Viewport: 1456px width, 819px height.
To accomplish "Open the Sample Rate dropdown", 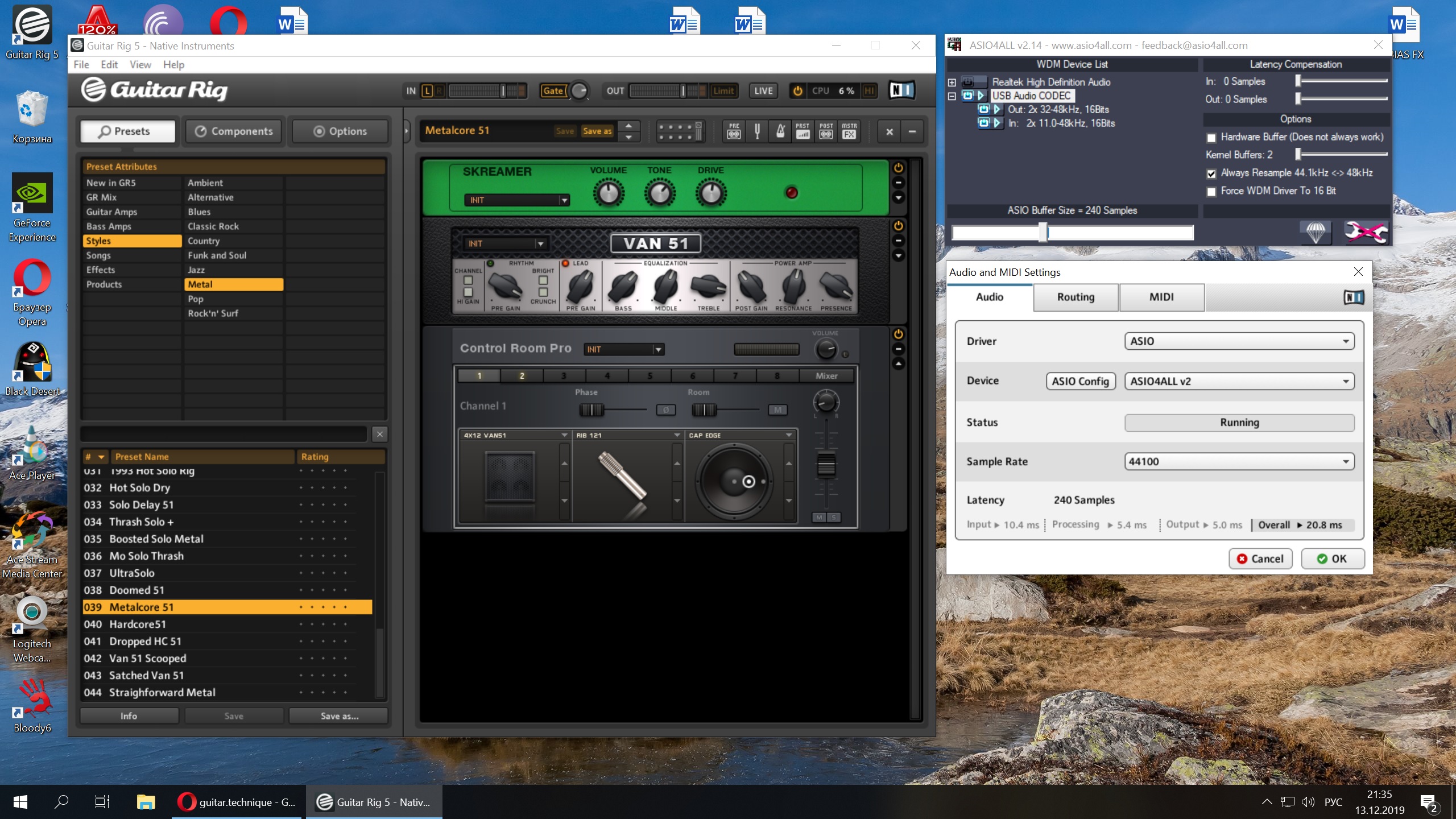I will point(1239,461).
